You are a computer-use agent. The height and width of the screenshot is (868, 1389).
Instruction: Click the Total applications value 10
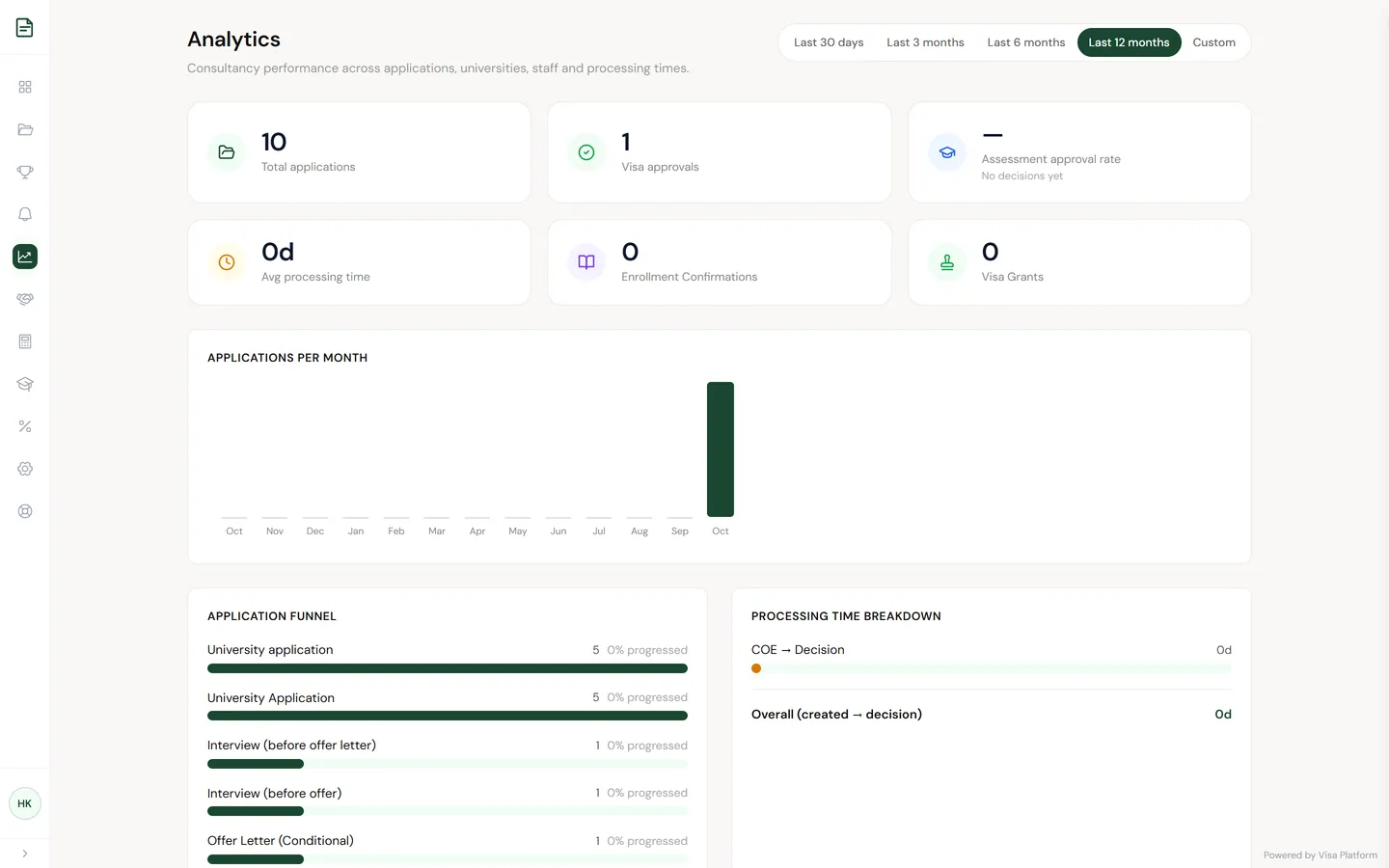(274, 143)
